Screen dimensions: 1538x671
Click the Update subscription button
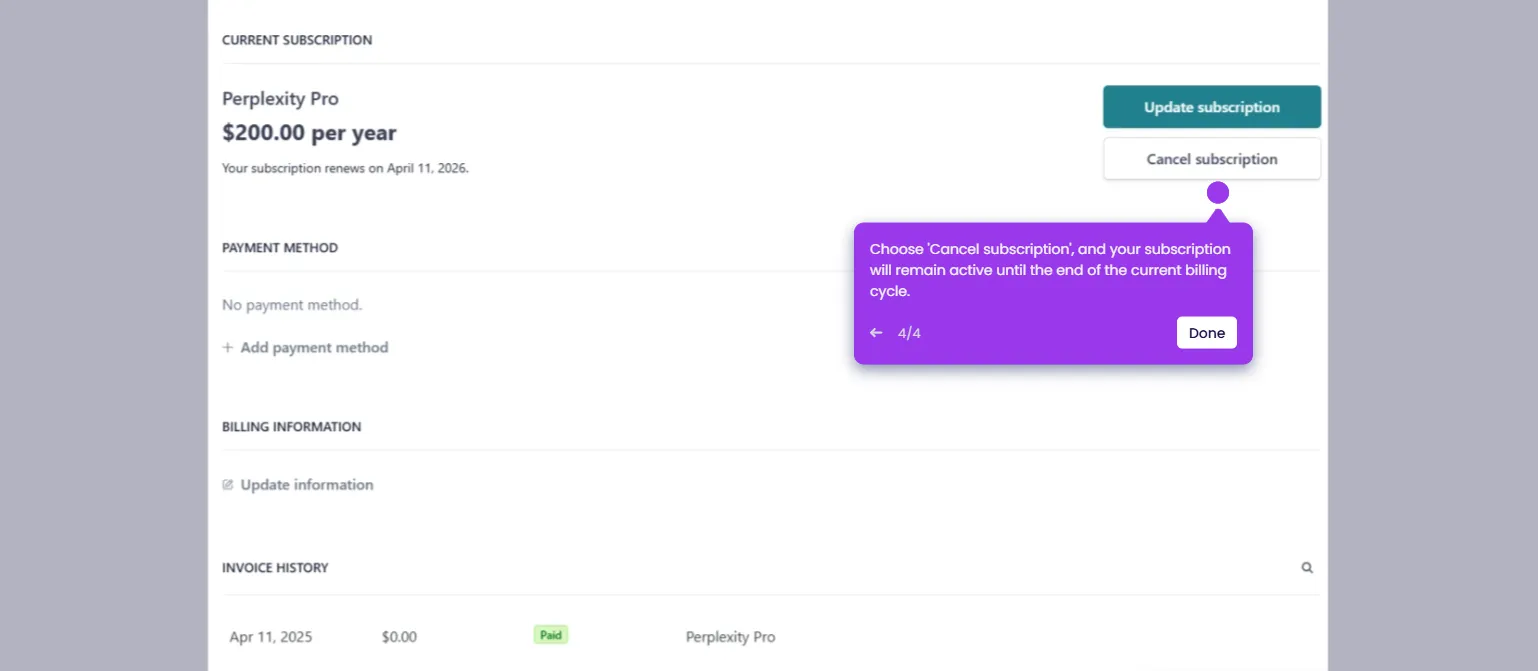1211,107
